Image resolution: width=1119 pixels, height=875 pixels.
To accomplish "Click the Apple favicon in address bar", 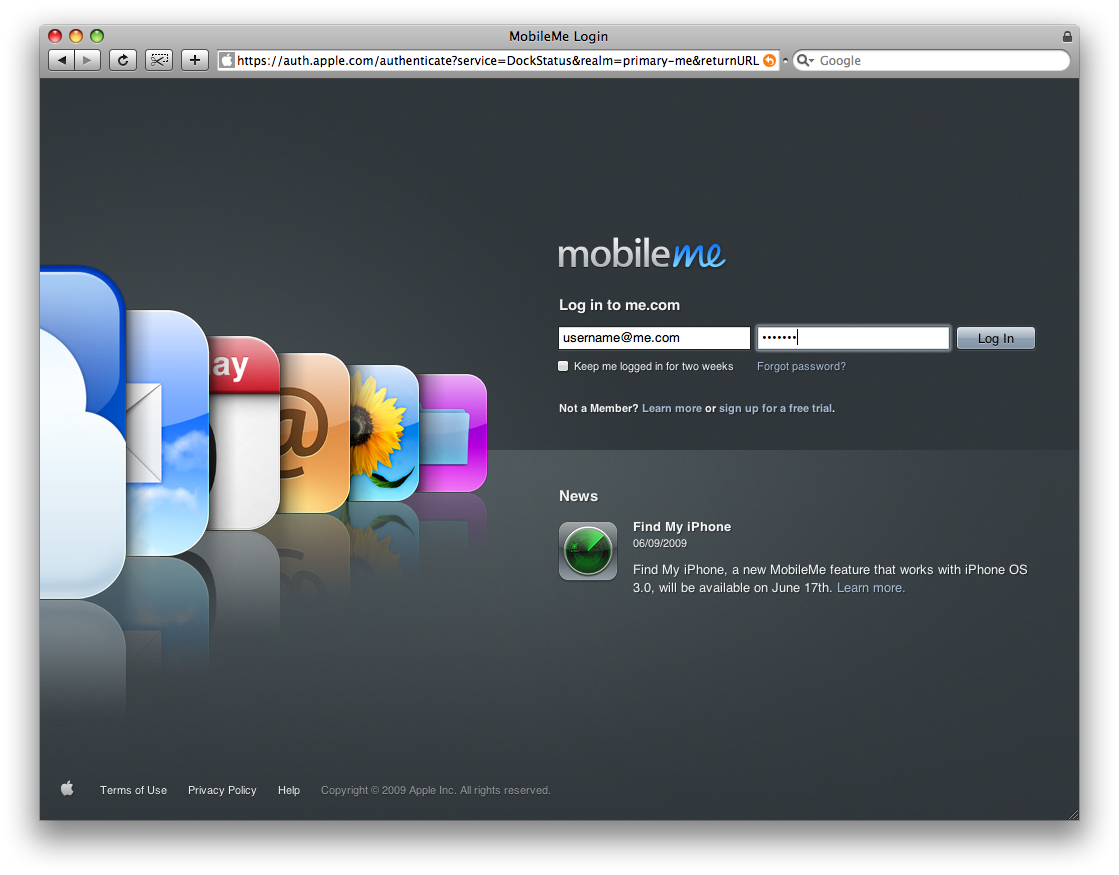I will [227, 61].
